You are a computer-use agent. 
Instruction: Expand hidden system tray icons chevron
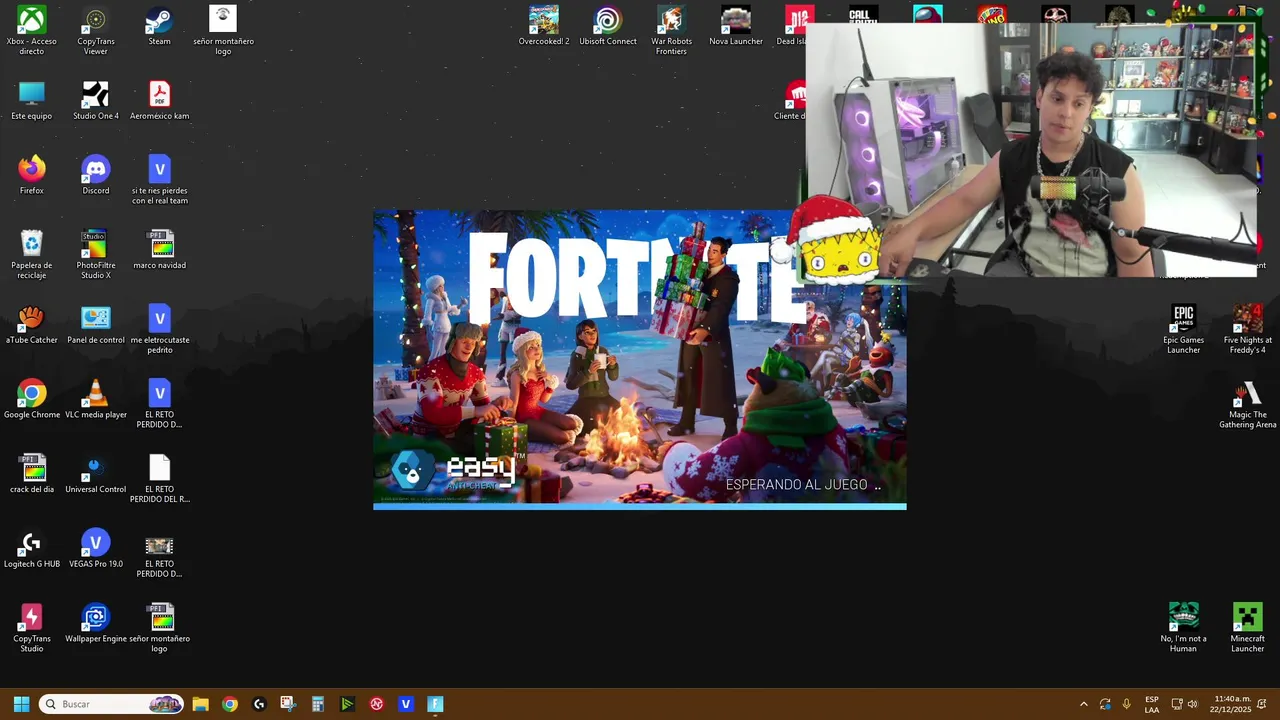click(x=1083, y=704)
